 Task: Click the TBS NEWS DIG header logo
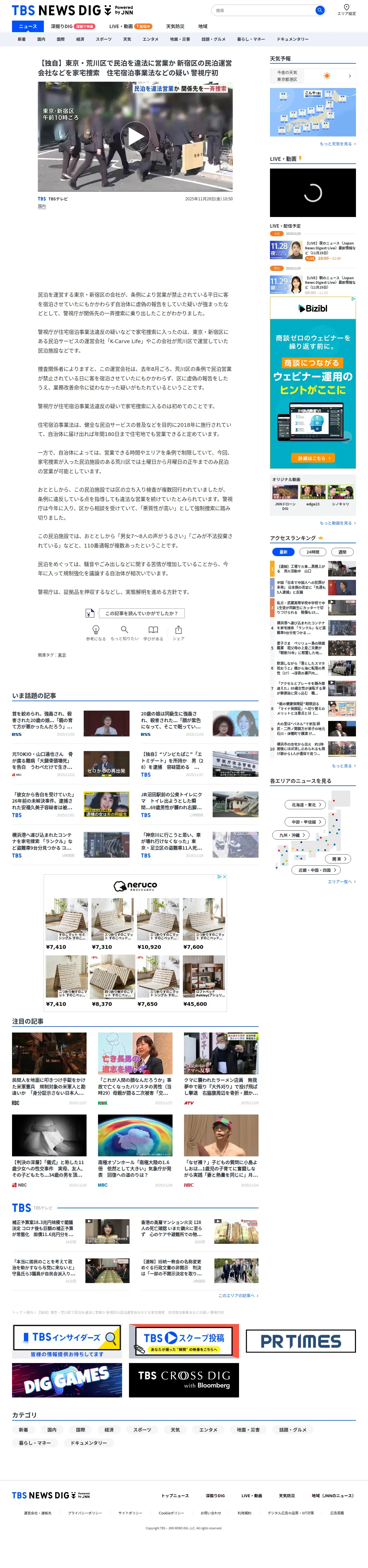coord(73,10)
